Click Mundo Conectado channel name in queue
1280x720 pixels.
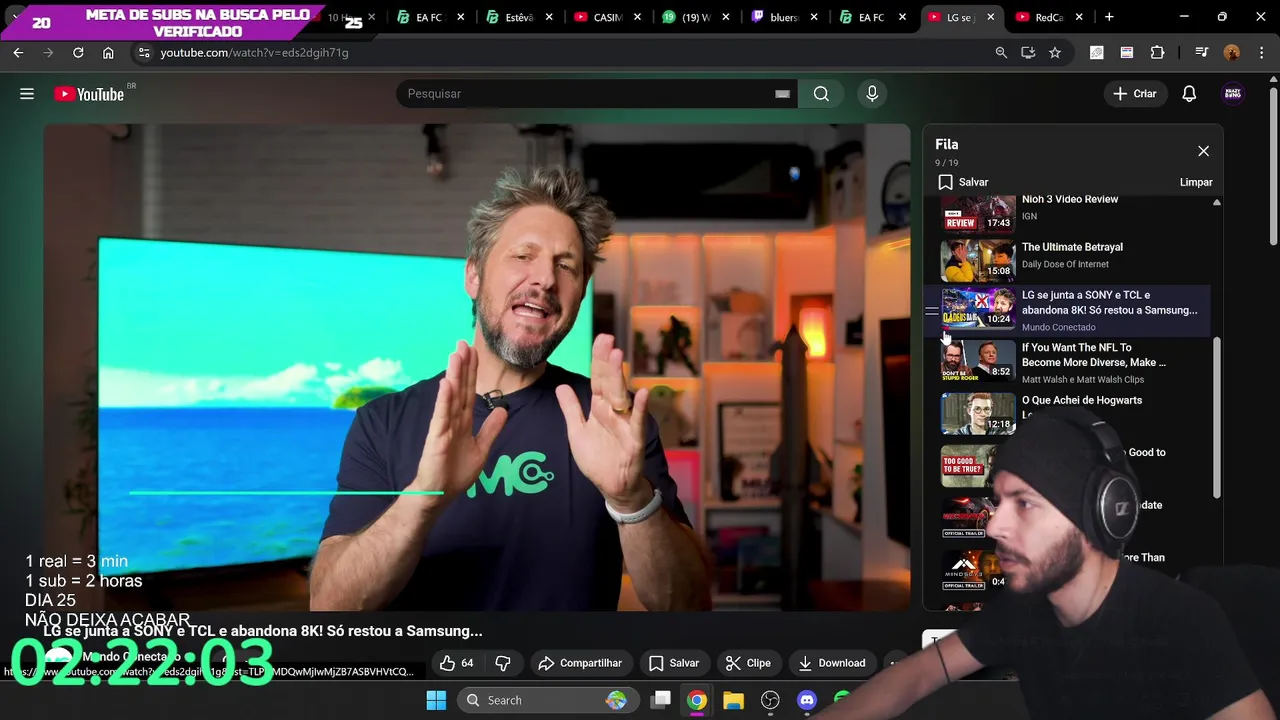(1058, 327)
